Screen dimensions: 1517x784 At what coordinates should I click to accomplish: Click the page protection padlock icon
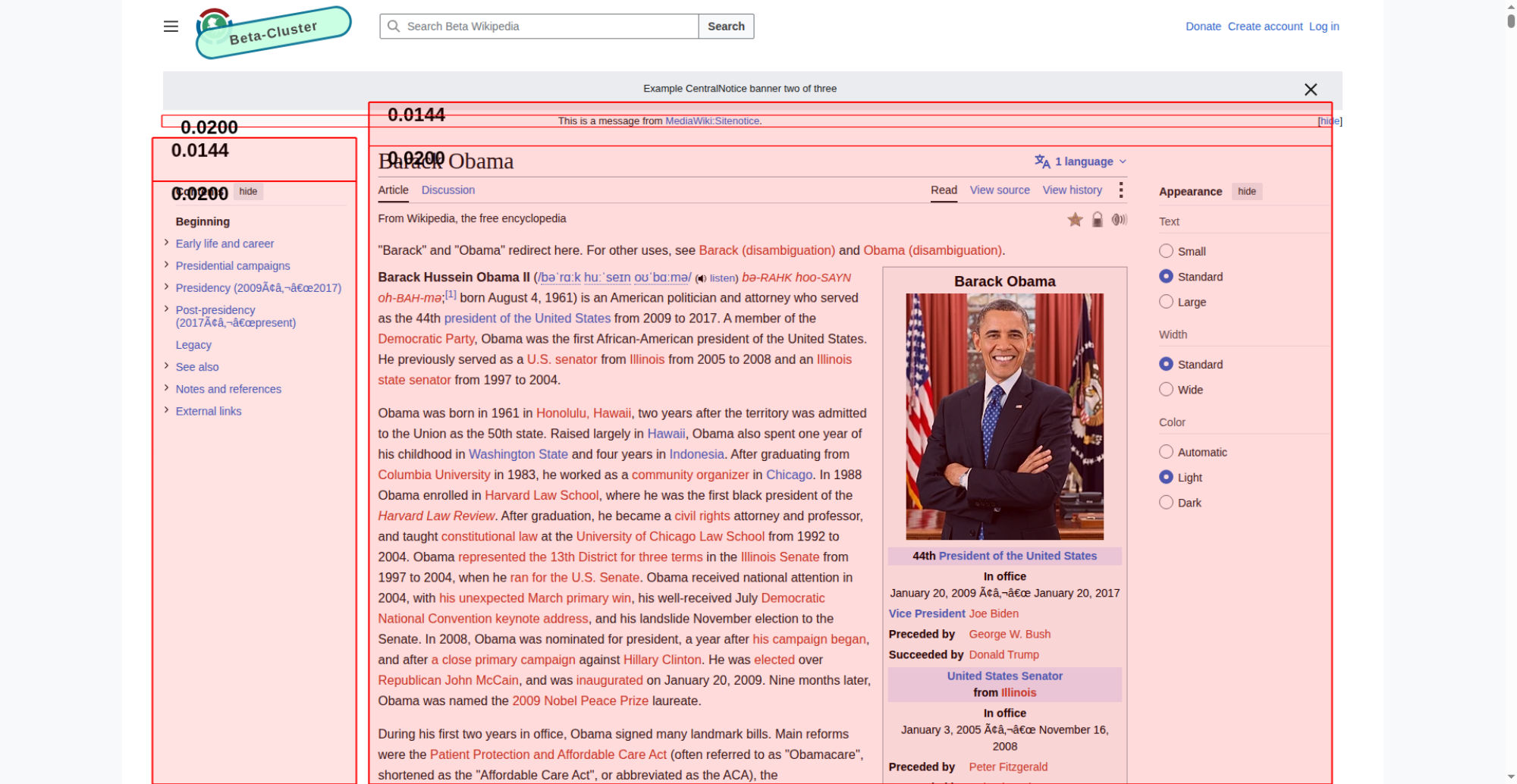(1097, 219)
